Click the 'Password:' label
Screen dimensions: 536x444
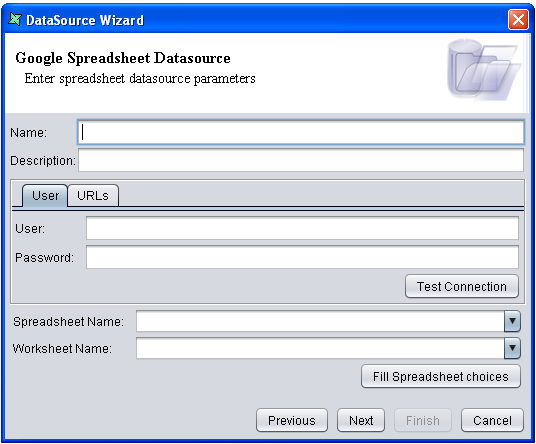pos(44,258)
